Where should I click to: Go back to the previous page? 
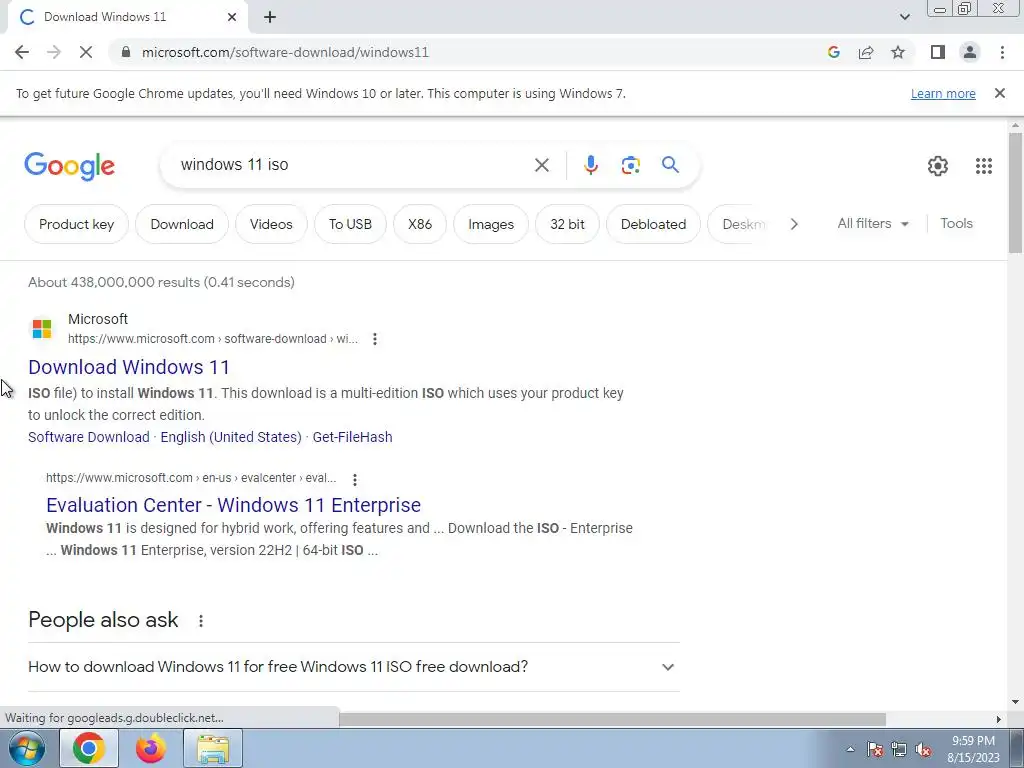22,52
